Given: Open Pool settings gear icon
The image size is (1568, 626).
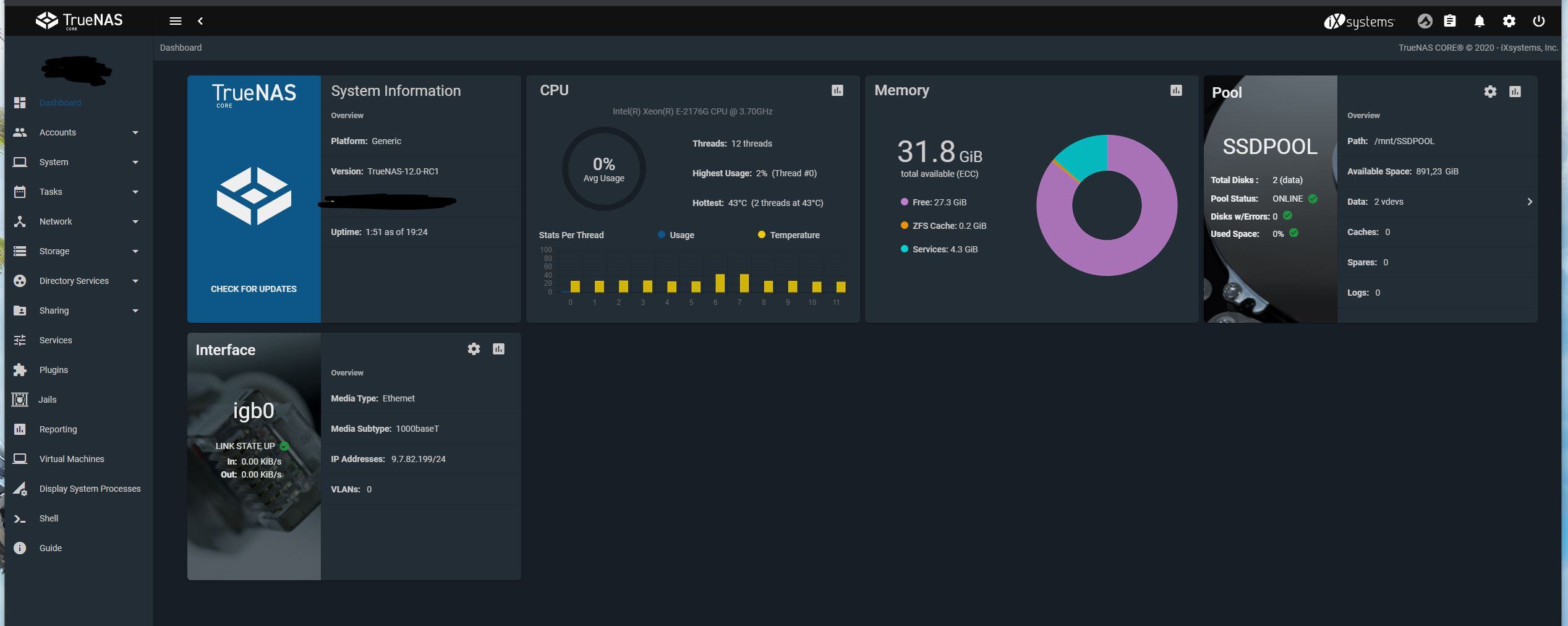Looking at the screenshot, I should tap(1490, 92).
